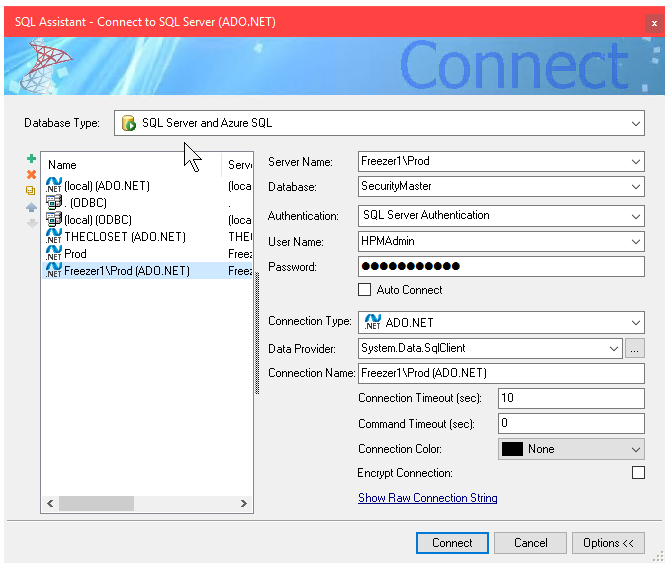The width and height of the screenshot is (668, 563).
Task: Click the ODBC icon of . (ODBC) row
Action: point(54,202)
